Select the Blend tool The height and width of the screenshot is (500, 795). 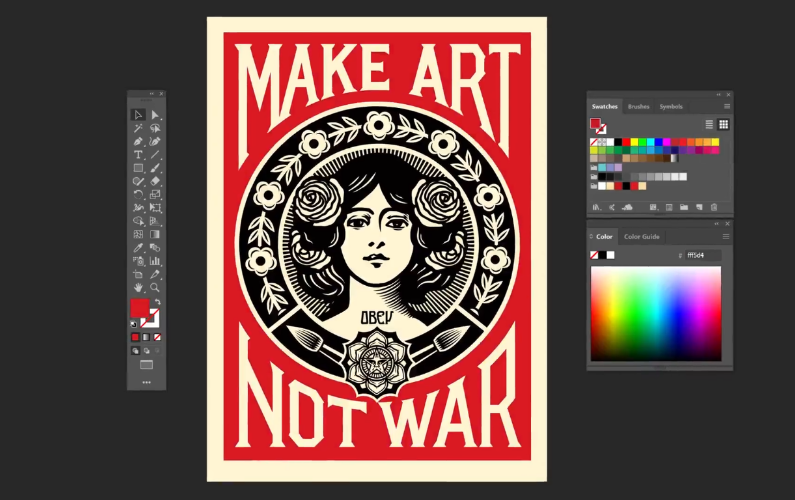(x=155, y=247)
